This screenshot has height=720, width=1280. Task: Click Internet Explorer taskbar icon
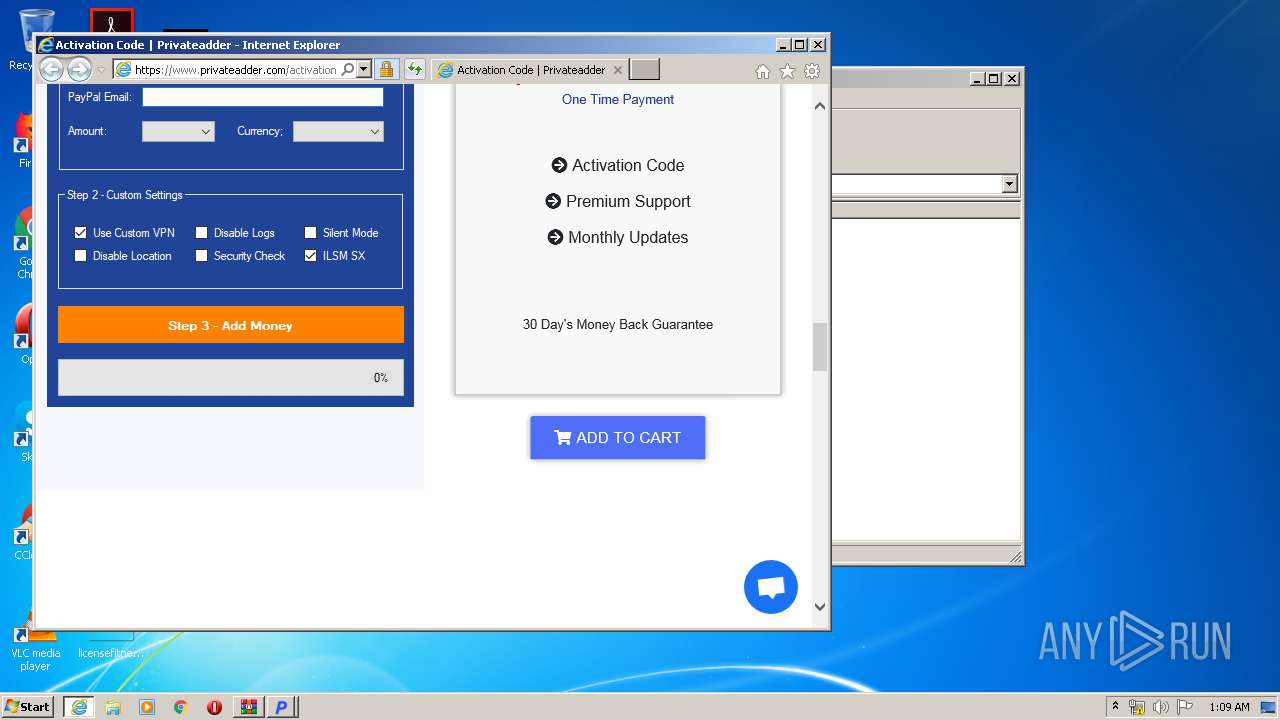pyautogui.click(x=78, y=707)
